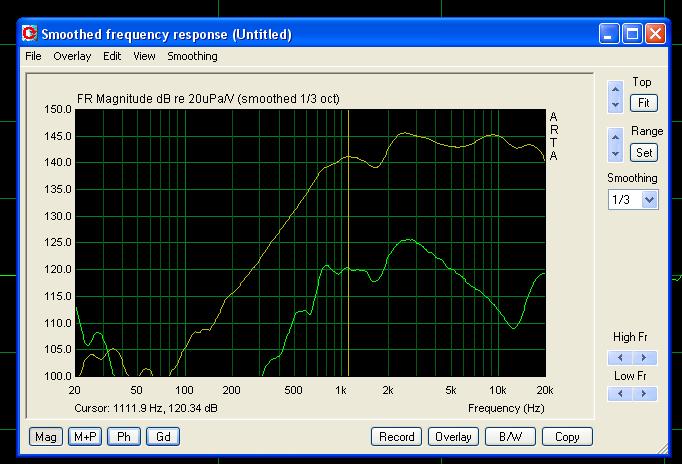Click the Range down arrow
Image resolution: width=682 pixels, height=464 pixels.
tap(615, 154)
